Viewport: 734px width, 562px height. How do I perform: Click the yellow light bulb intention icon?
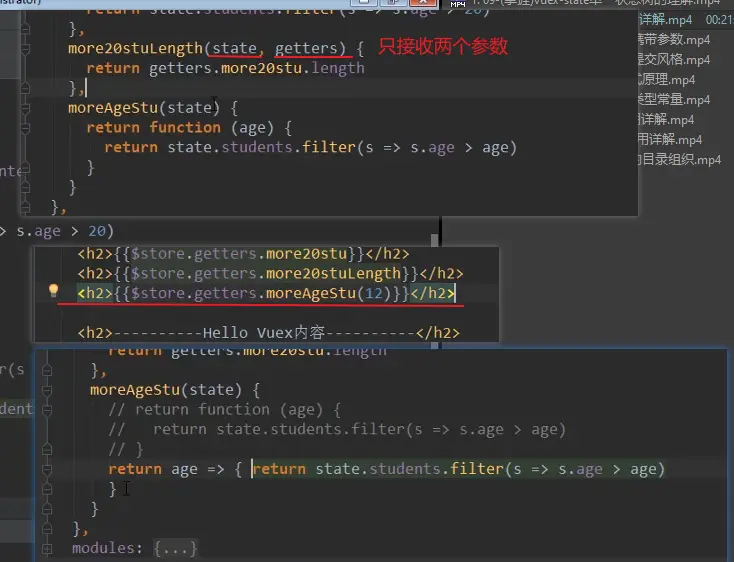coord(53,291)
